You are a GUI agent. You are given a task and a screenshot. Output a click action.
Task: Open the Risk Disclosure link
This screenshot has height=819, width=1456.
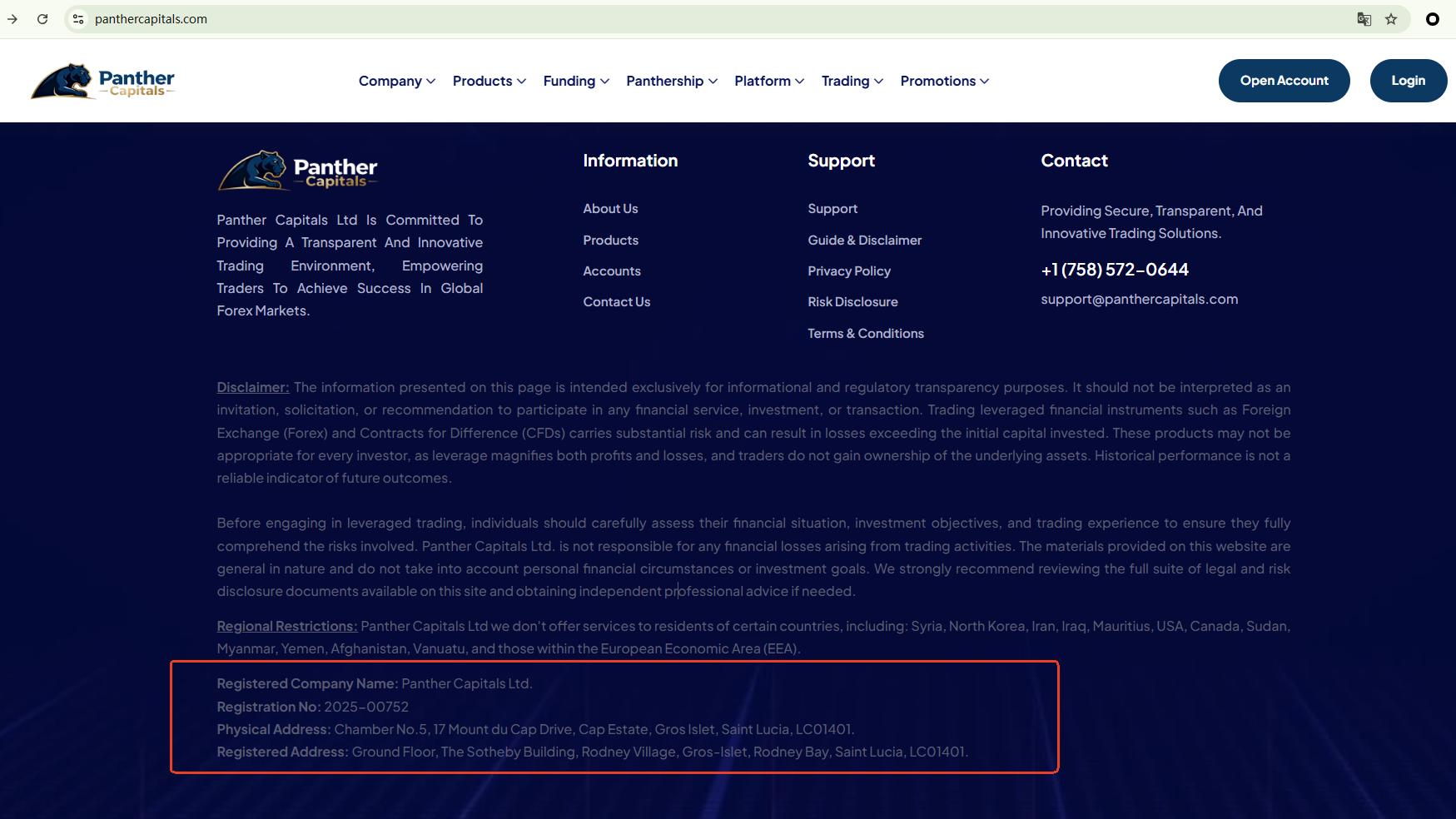(x=852, y=302)
